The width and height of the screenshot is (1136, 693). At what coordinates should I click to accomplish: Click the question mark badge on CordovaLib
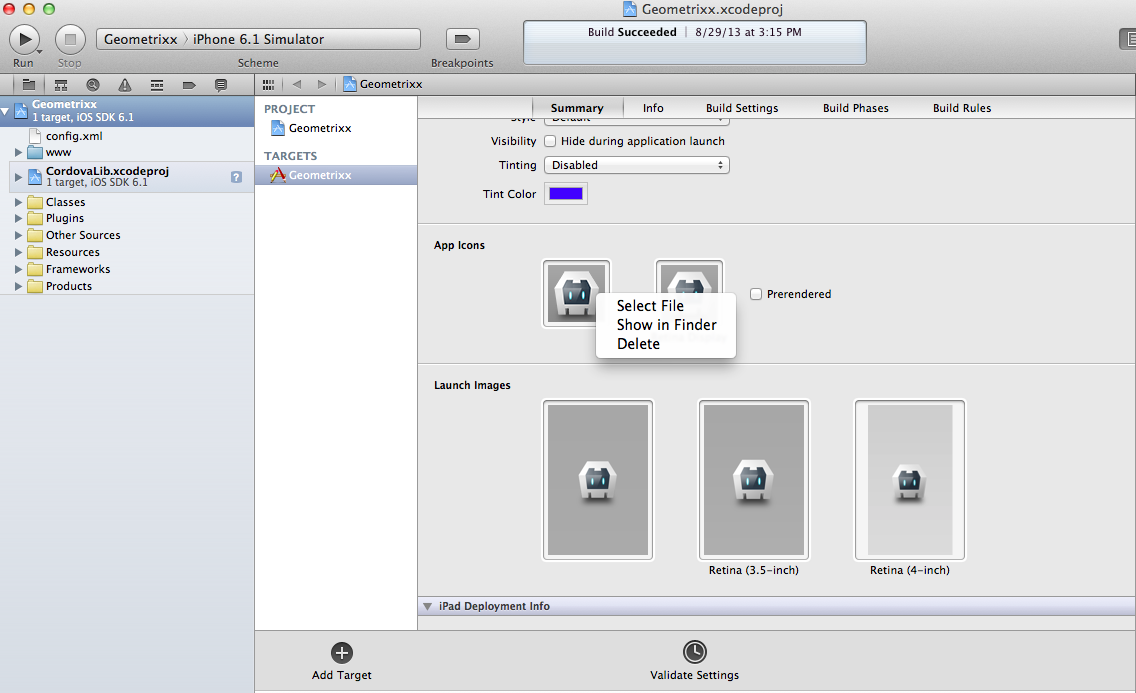click(236, 177)
